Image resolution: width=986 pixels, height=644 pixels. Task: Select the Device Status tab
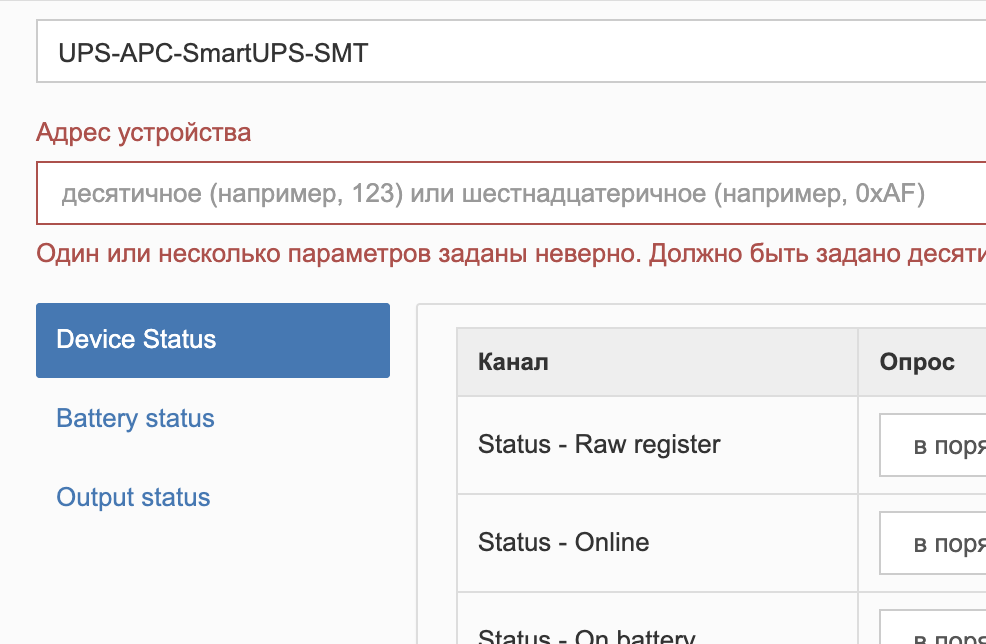213,340
